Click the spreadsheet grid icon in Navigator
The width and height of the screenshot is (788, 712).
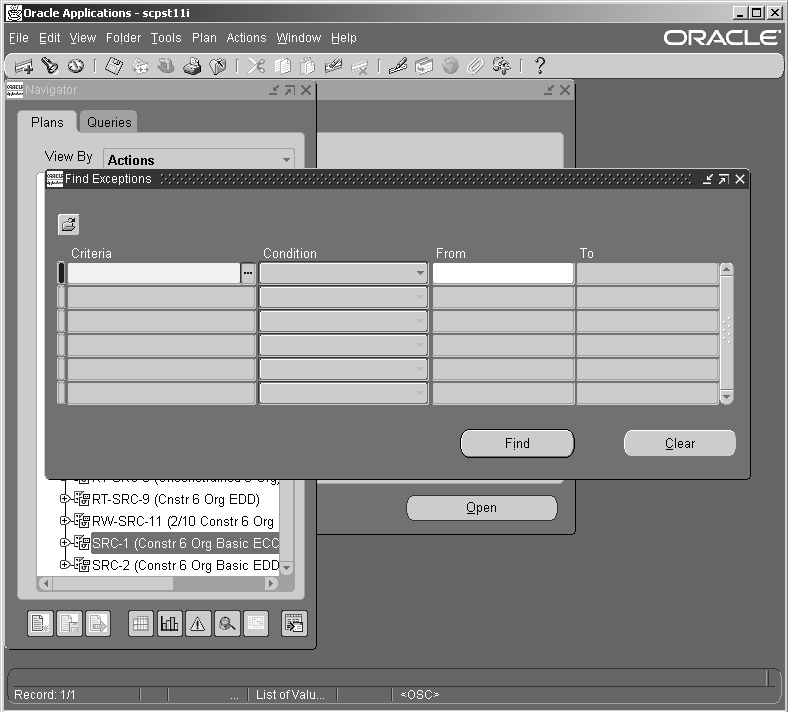[x=141, y=624]
